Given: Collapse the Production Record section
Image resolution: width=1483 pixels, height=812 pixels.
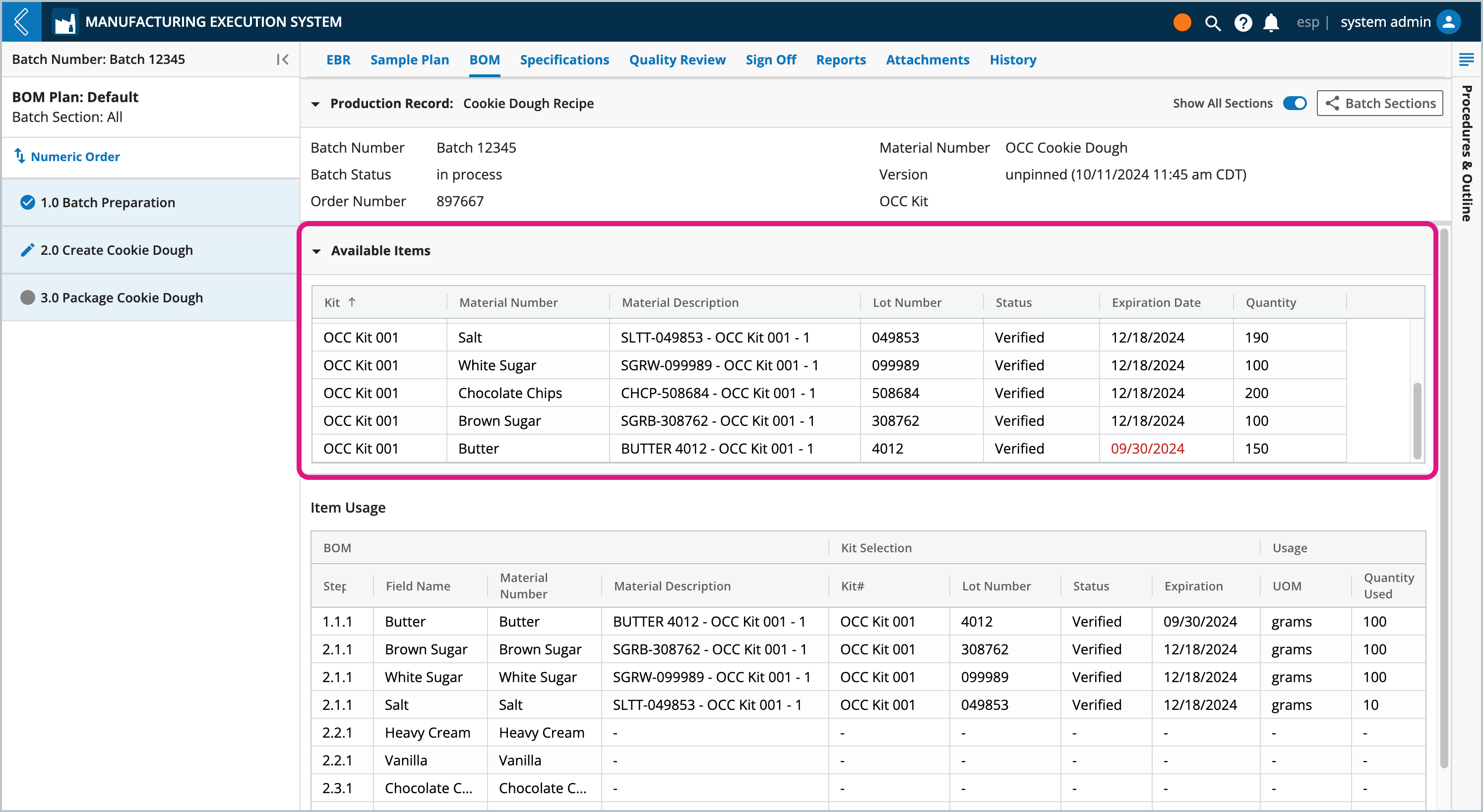Looking at the screenshot, I should 315,104.
